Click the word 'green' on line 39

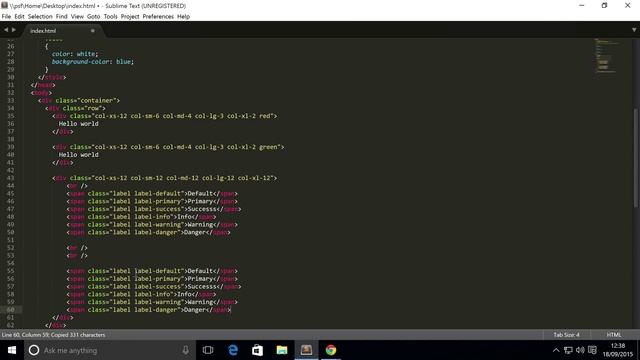point(268,147)
